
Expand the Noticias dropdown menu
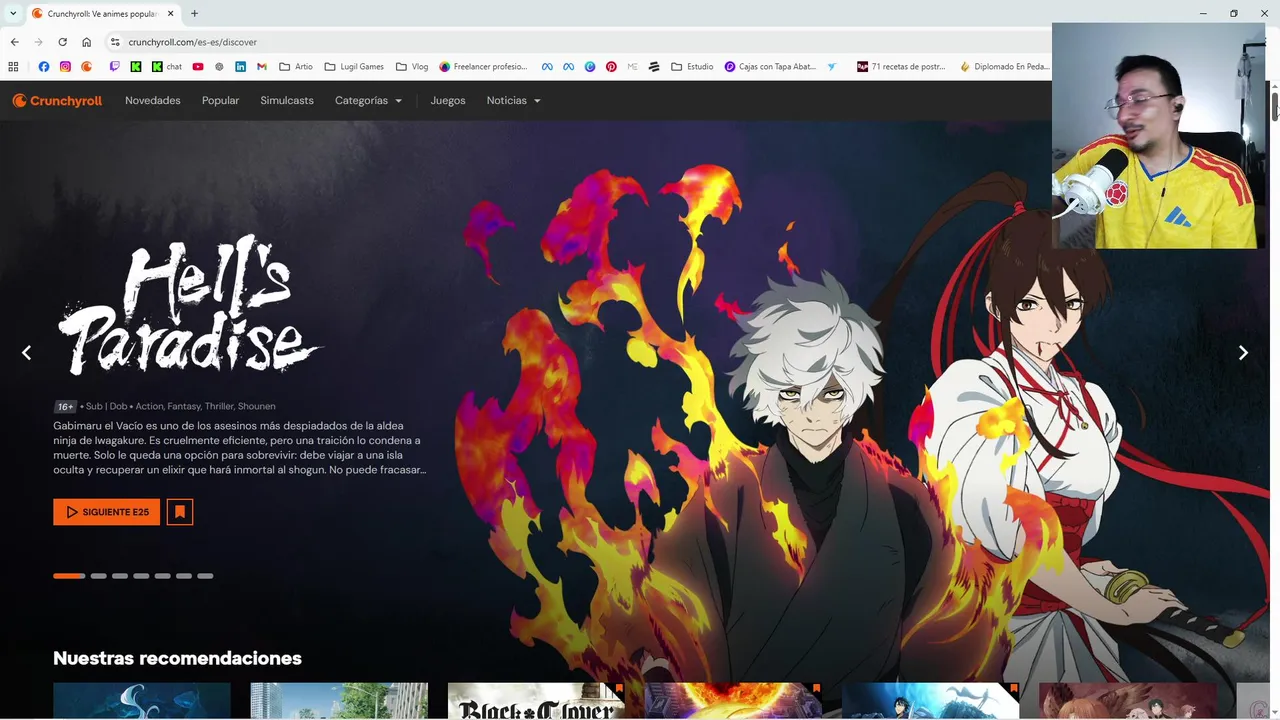(513, 101)
